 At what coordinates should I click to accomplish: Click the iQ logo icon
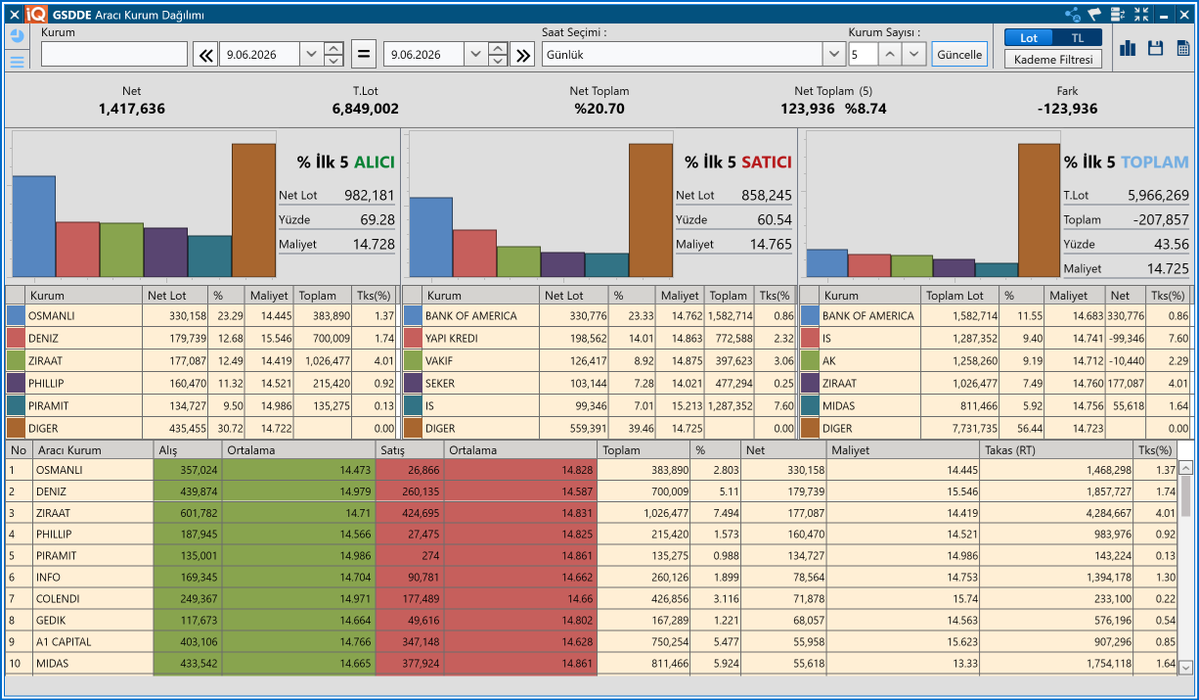pos(36,15)
